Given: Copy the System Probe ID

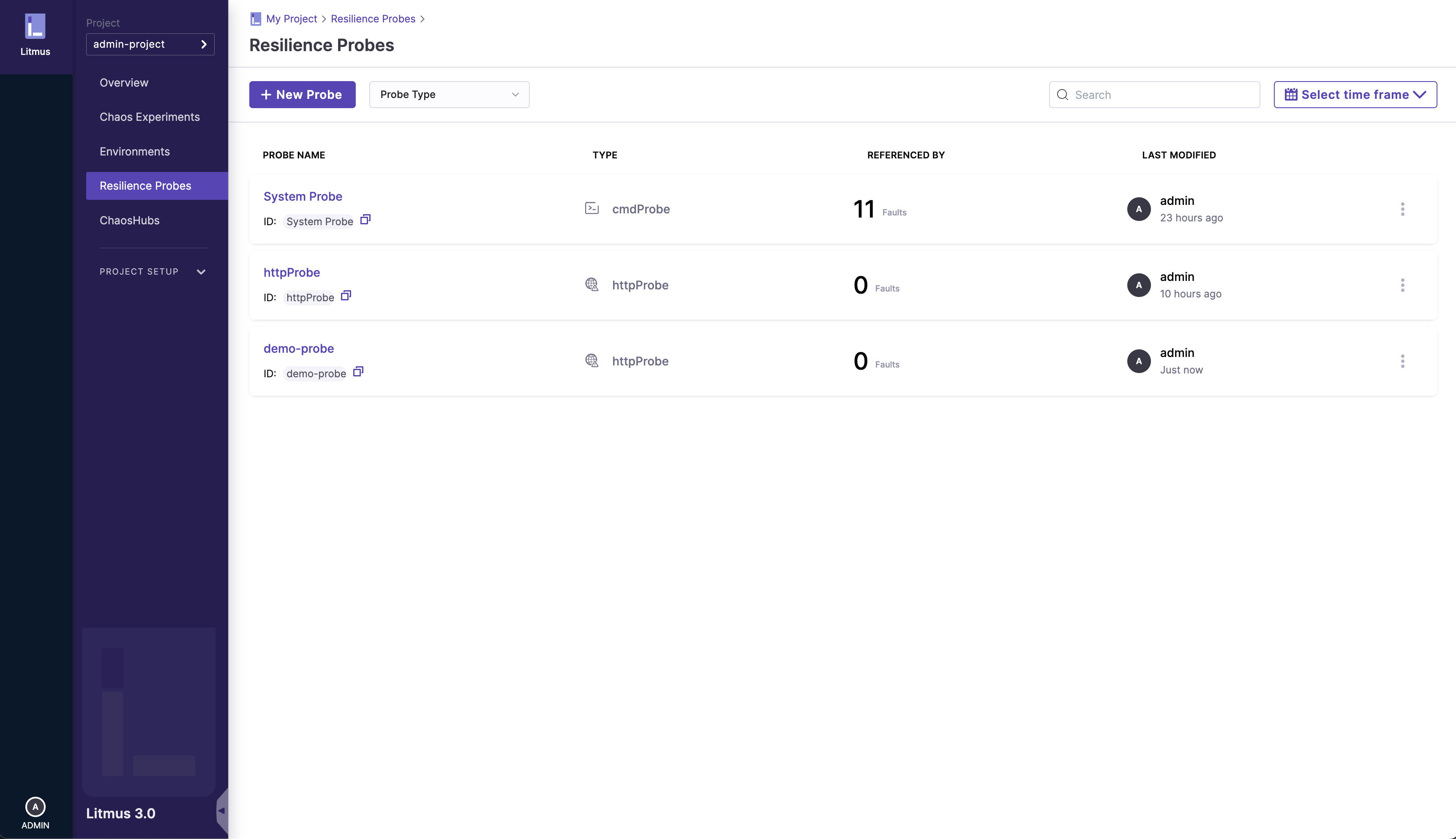Looking at the screenshot, I should [x=365, y=220].
